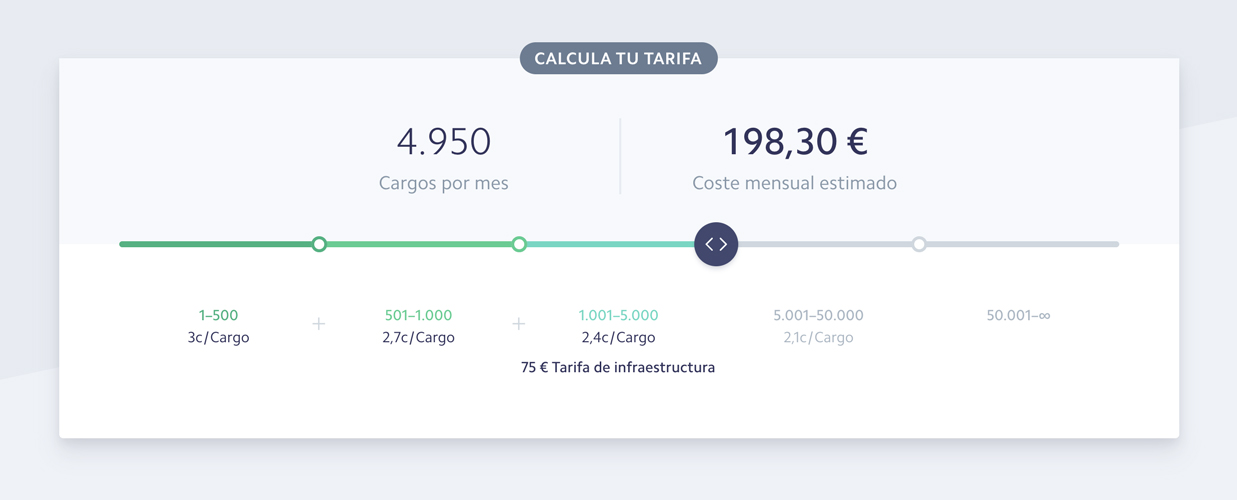Click the 4.950 charges value
The height and width of the screenshot is (500, 1237).
click(x=444, y=142)
